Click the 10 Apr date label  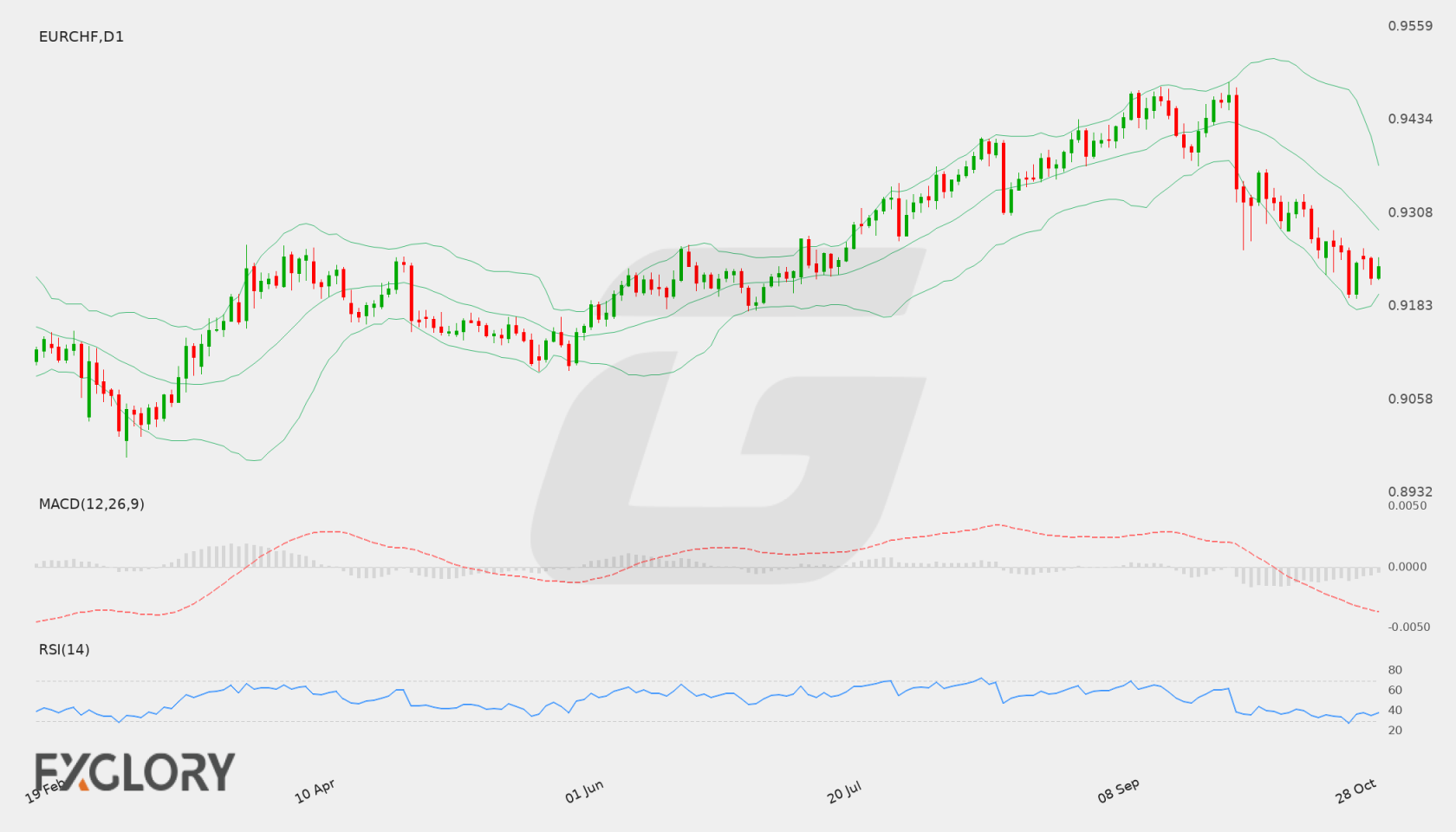(x=315, y=791)
